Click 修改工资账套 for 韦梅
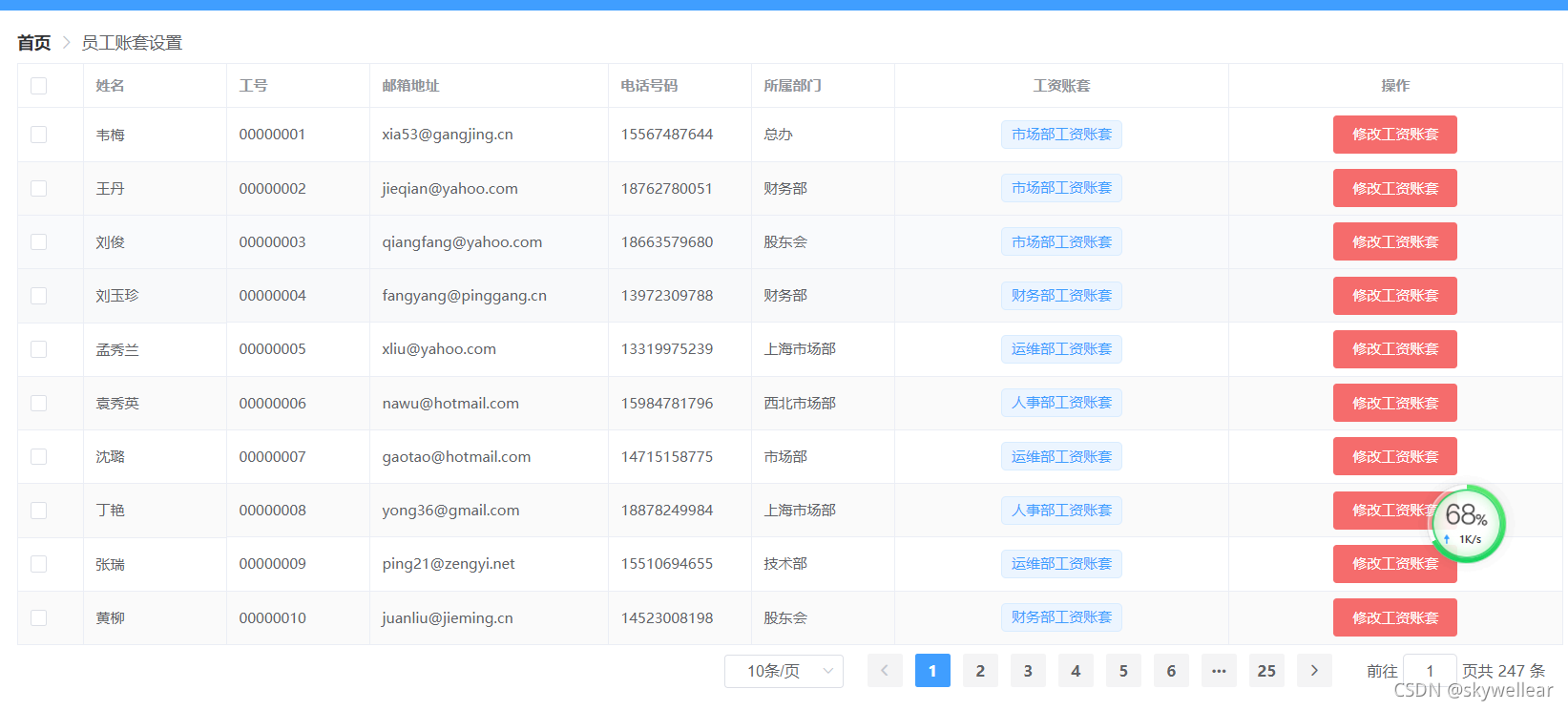The image size is (1568, 710). coord(1395,135)
